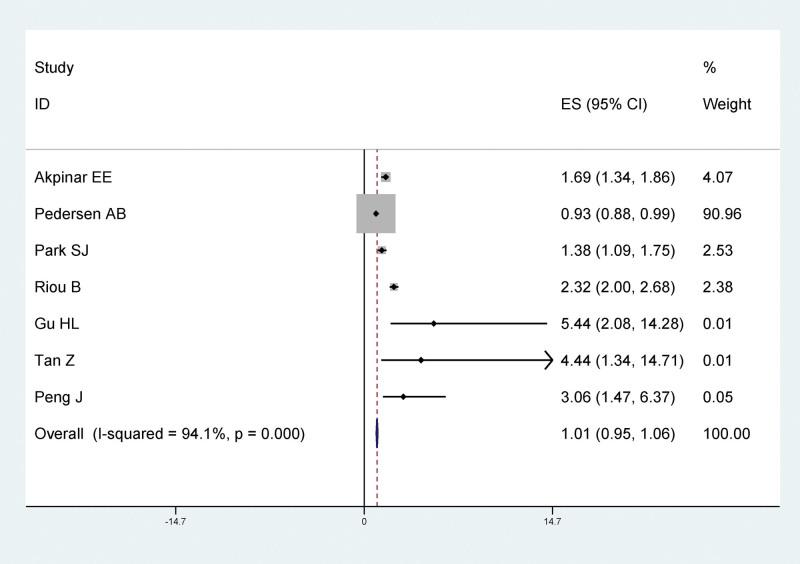Click the blue Overall diamond marker

pyautogui.click(x=377, y=434)
